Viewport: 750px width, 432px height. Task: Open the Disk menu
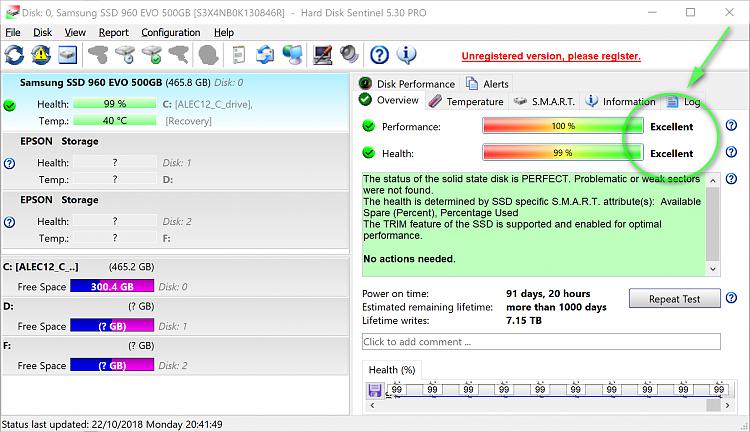pyautogui.click(x=42, y=33)
